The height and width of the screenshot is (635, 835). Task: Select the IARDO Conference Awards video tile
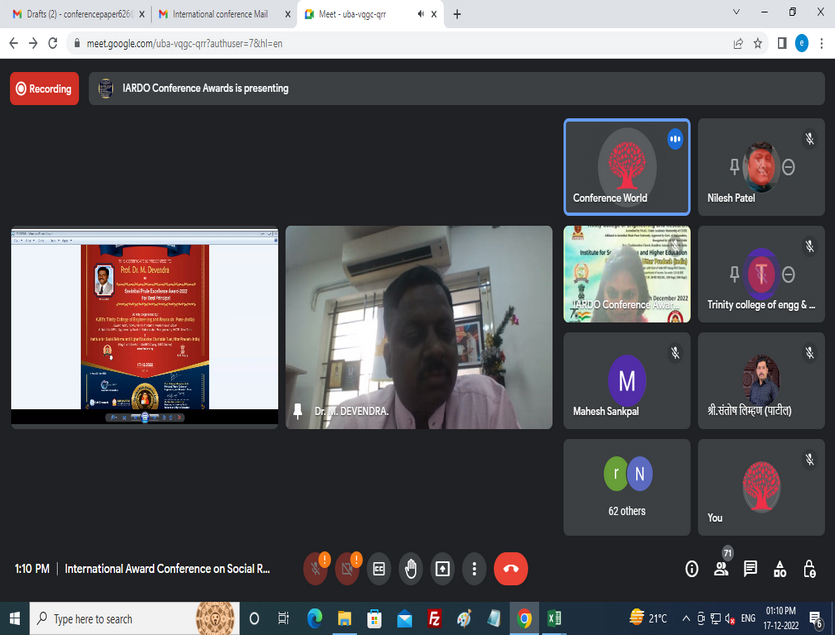point(627,274)
